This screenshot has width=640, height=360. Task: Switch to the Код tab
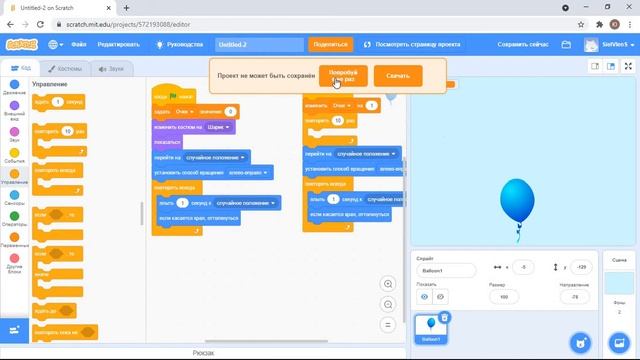21,68
